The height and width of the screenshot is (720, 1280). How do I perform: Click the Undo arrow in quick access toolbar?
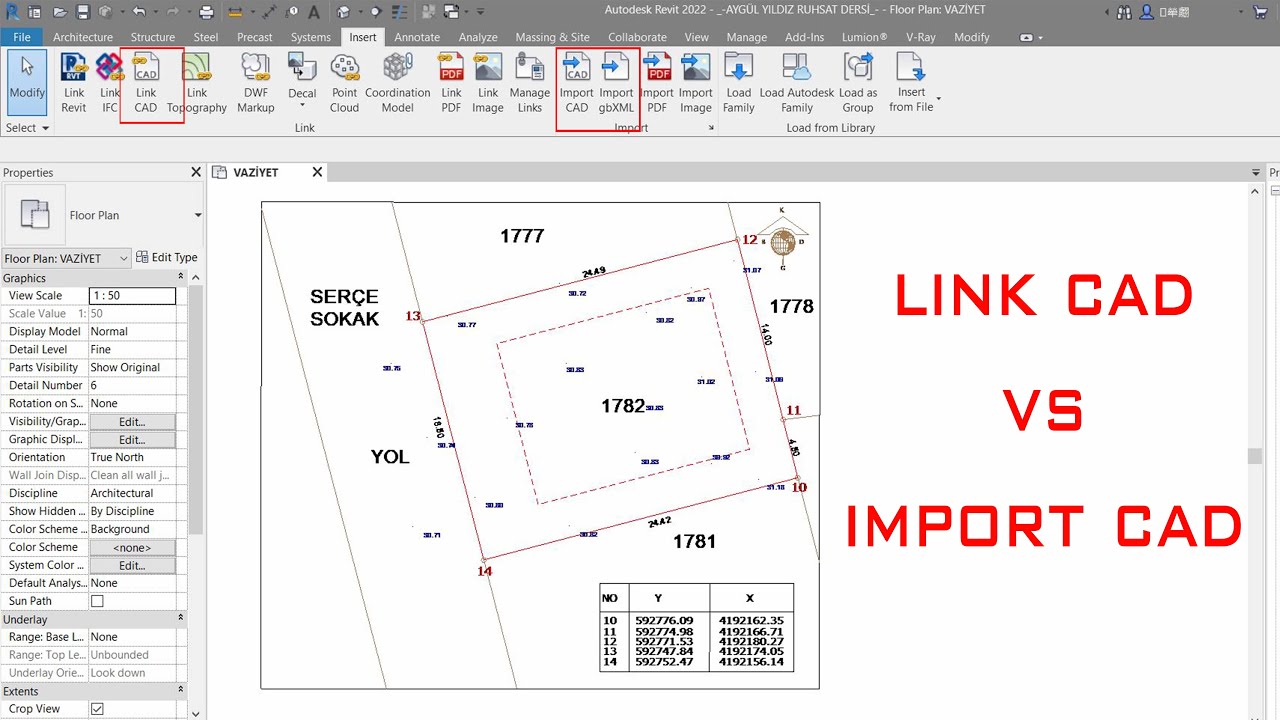(138, 12)
